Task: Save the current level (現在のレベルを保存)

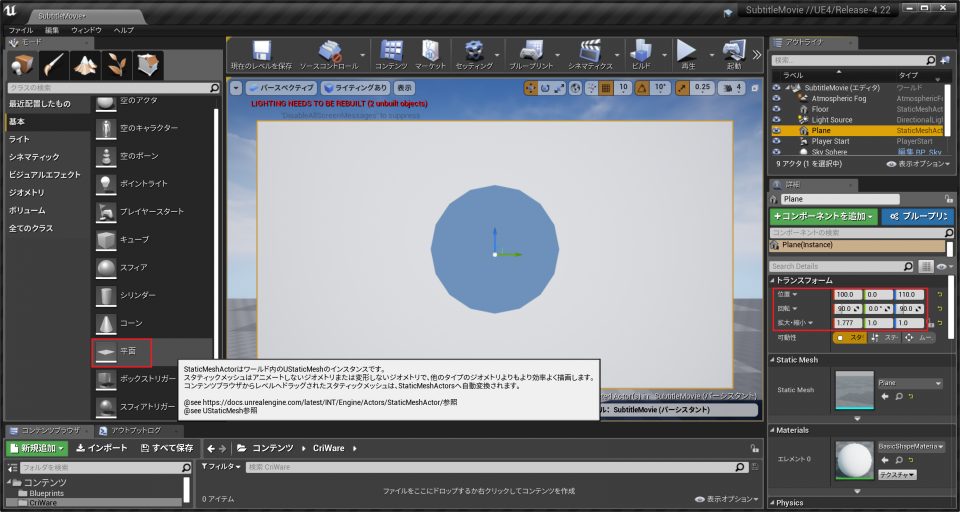Action: point(261,55)
